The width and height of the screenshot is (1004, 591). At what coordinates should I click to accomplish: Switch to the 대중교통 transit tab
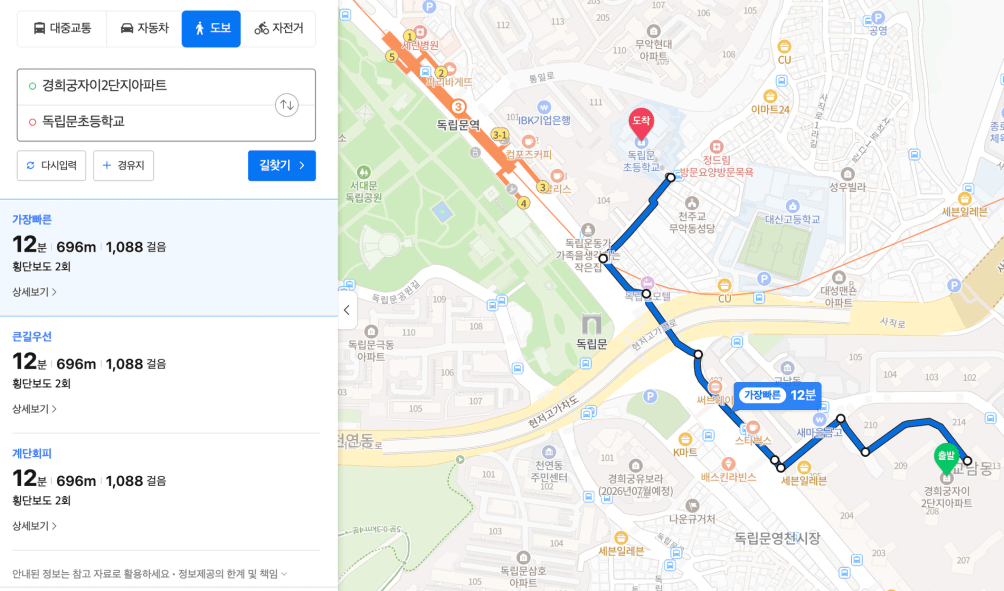point(61,28)
